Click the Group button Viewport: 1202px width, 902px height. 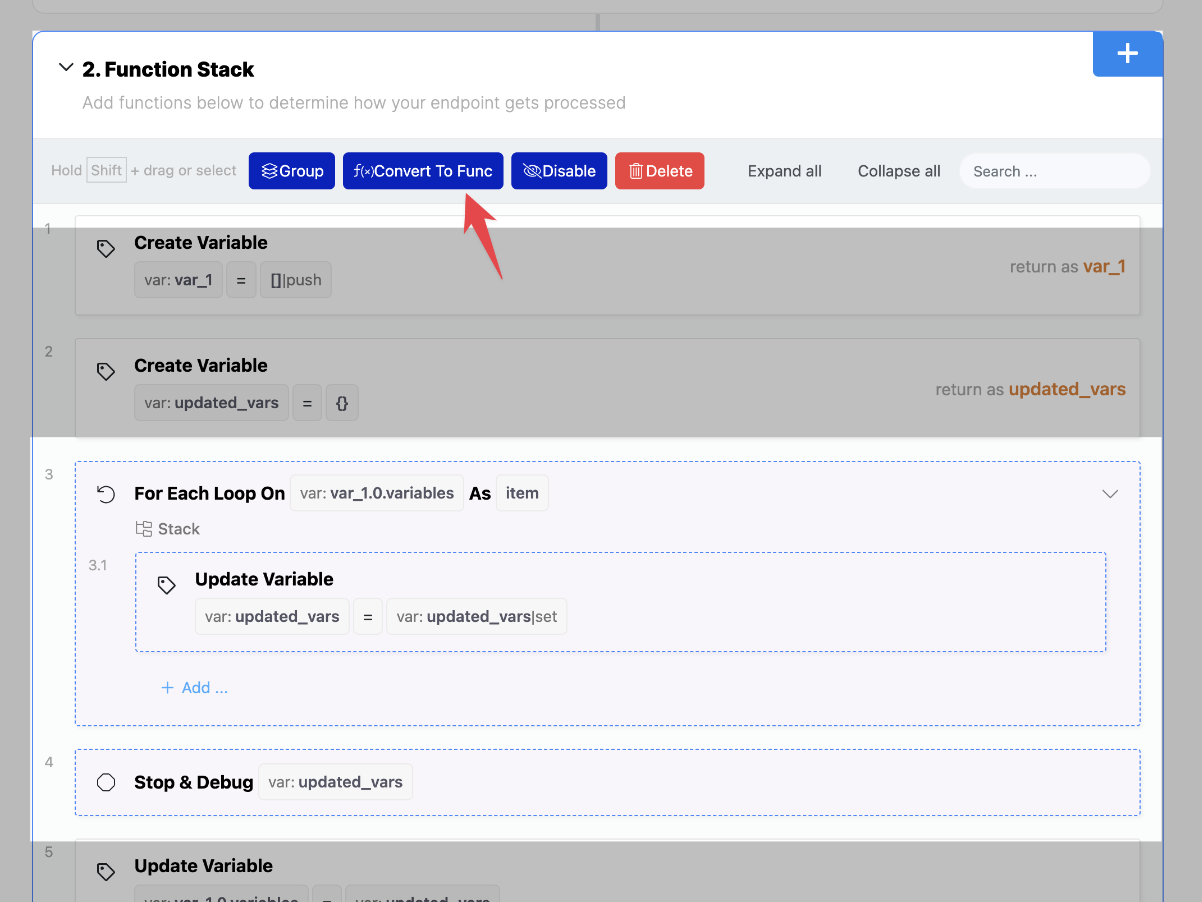(292, 171)
